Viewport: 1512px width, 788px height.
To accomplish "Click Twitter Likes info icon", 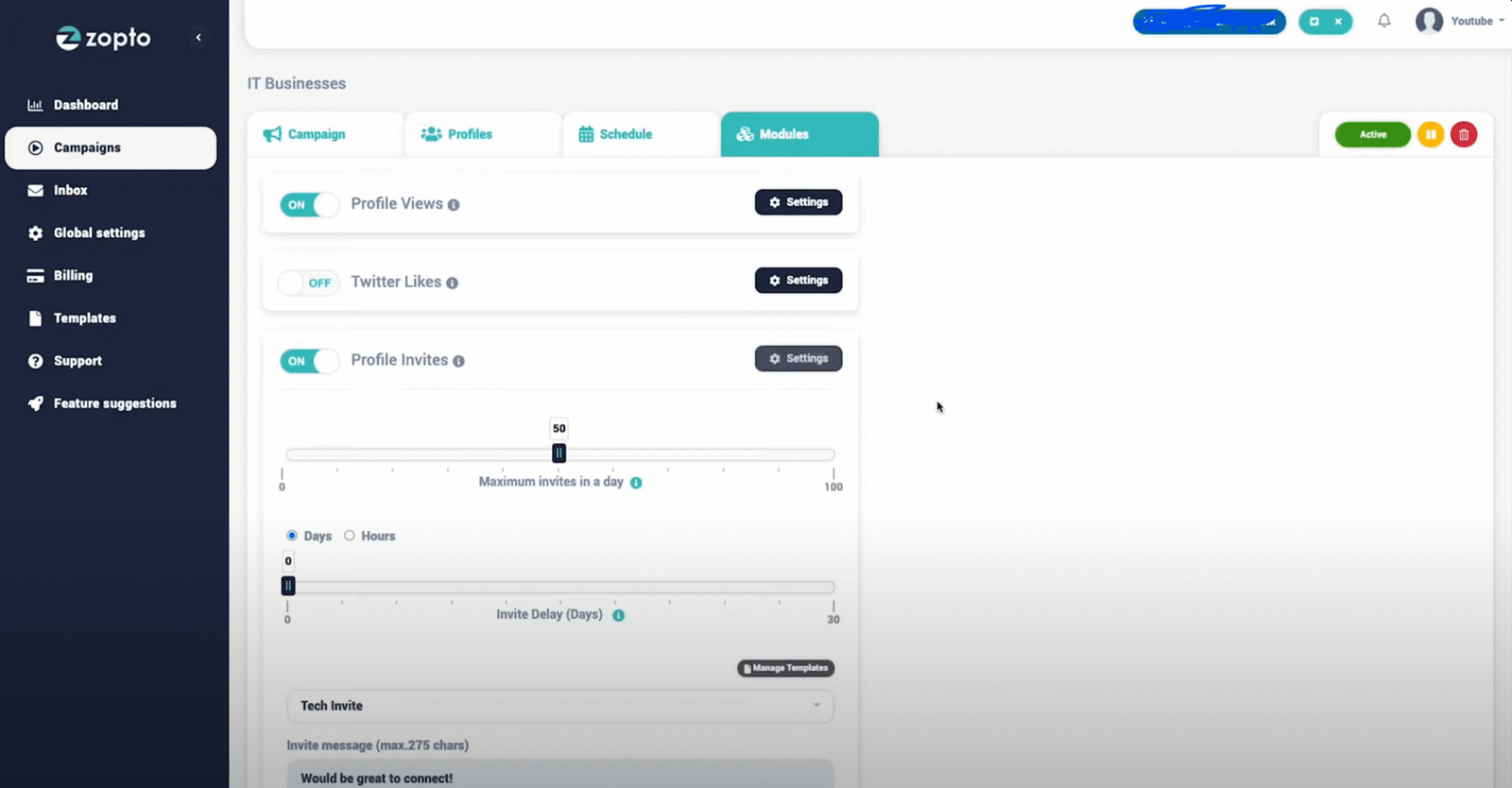I will (x=453, y=283).
